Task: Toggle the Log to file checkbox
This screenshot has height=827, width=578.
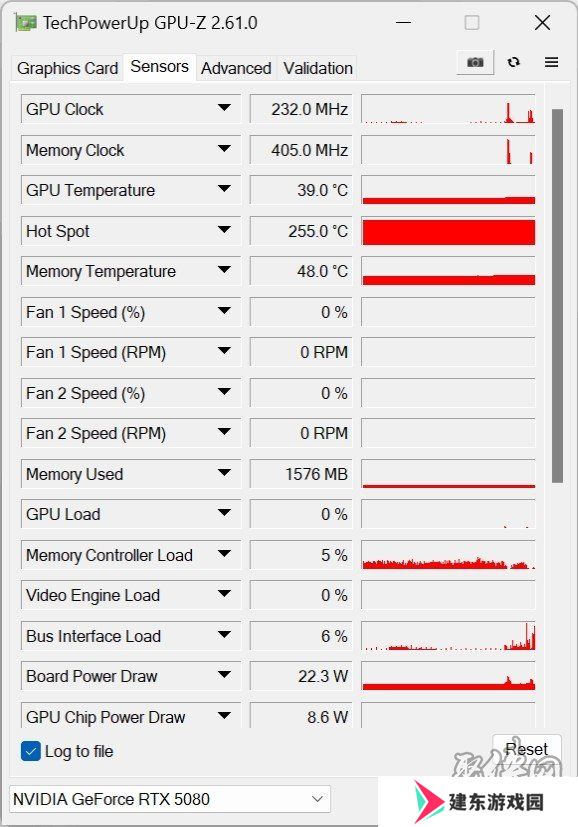Action: click(x=31, y=751)
